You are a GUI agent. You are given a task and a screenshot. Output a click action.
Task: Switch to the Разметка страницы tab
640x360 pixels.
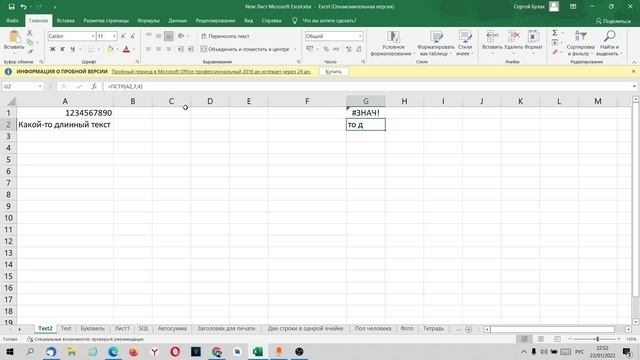106,20
